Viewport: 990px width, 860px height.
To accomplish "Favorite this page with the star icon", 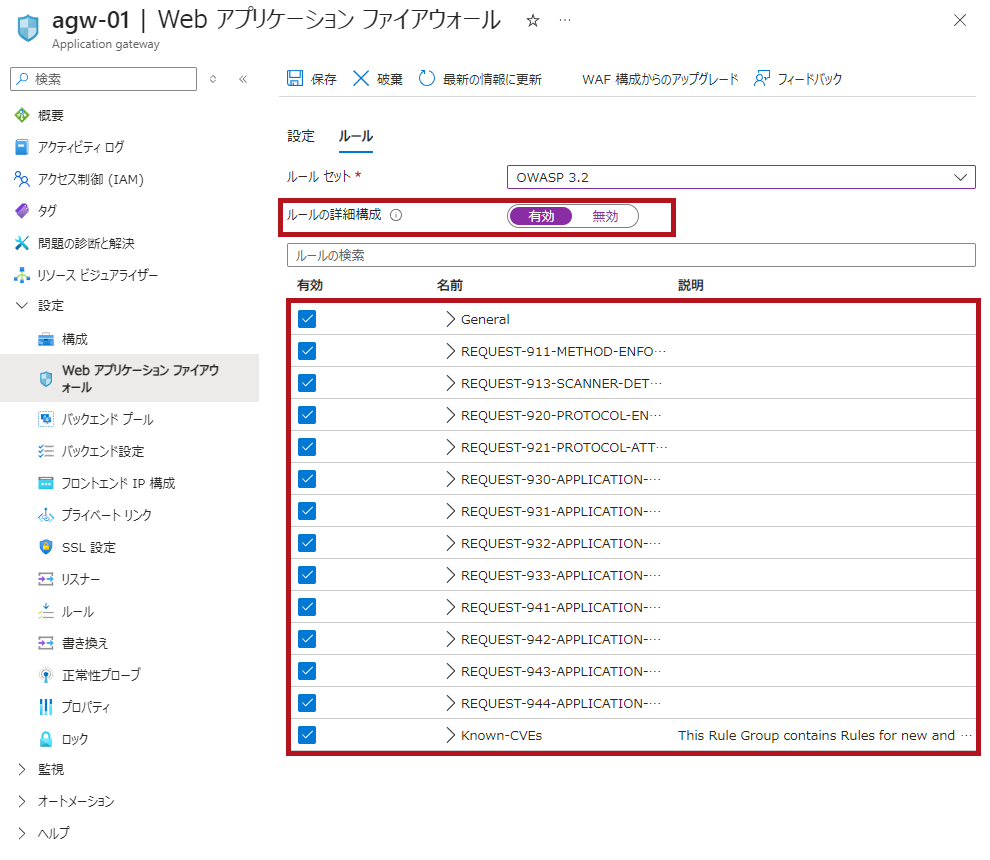I will pyautogui.click(x=533, y=21).
